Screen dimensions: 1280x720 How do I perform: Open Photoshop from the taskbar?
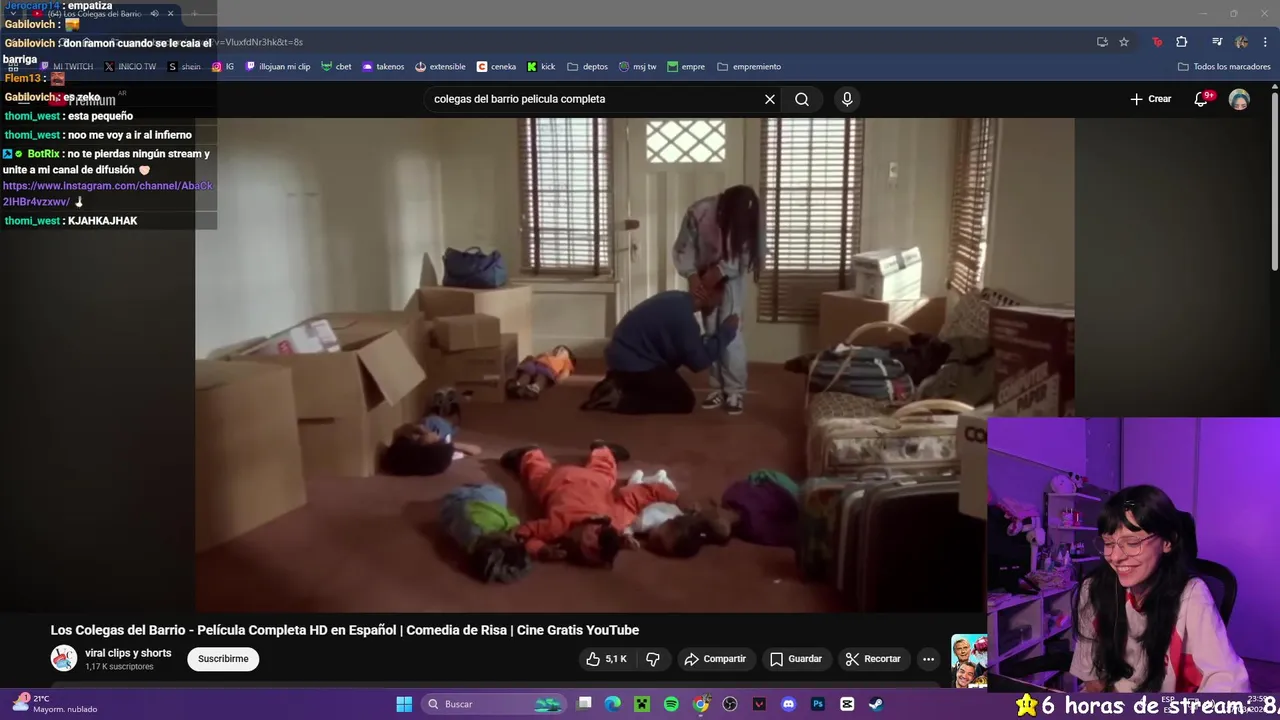click(818, 704)
